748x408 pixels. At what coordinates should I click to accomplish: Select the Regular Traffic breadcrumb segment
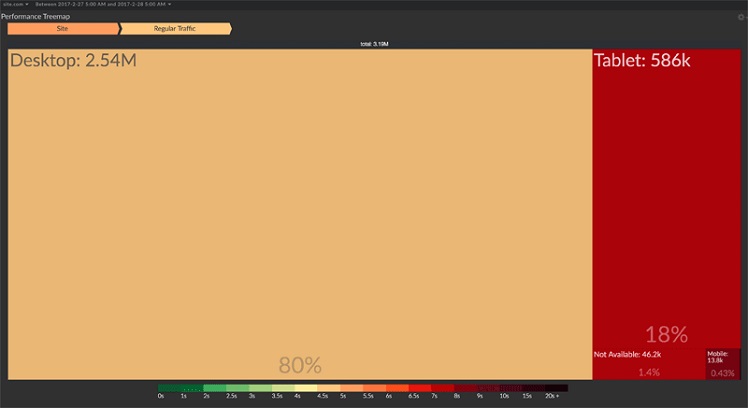point(176,29)
